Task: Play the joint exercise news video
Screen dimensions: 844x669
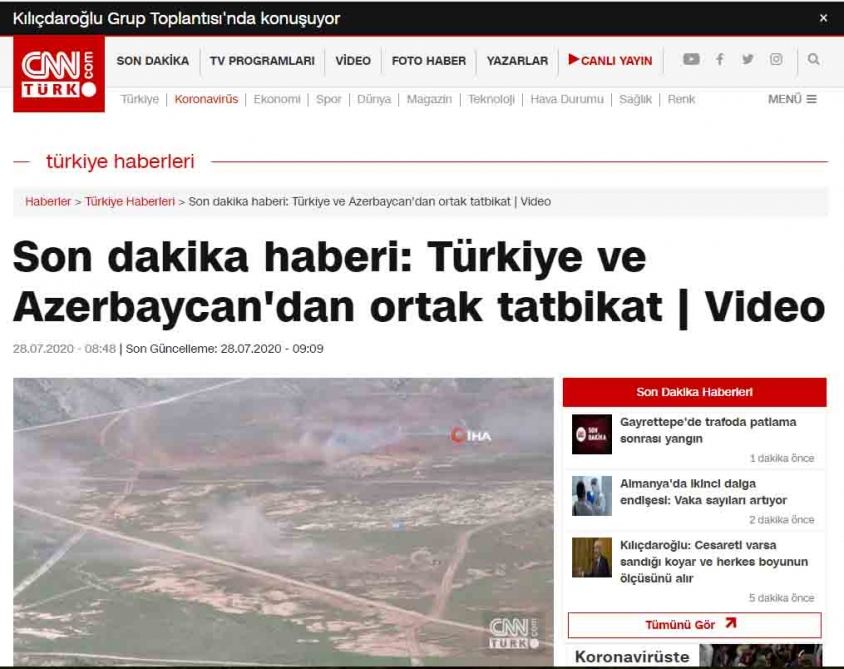Action: (283, 522)
